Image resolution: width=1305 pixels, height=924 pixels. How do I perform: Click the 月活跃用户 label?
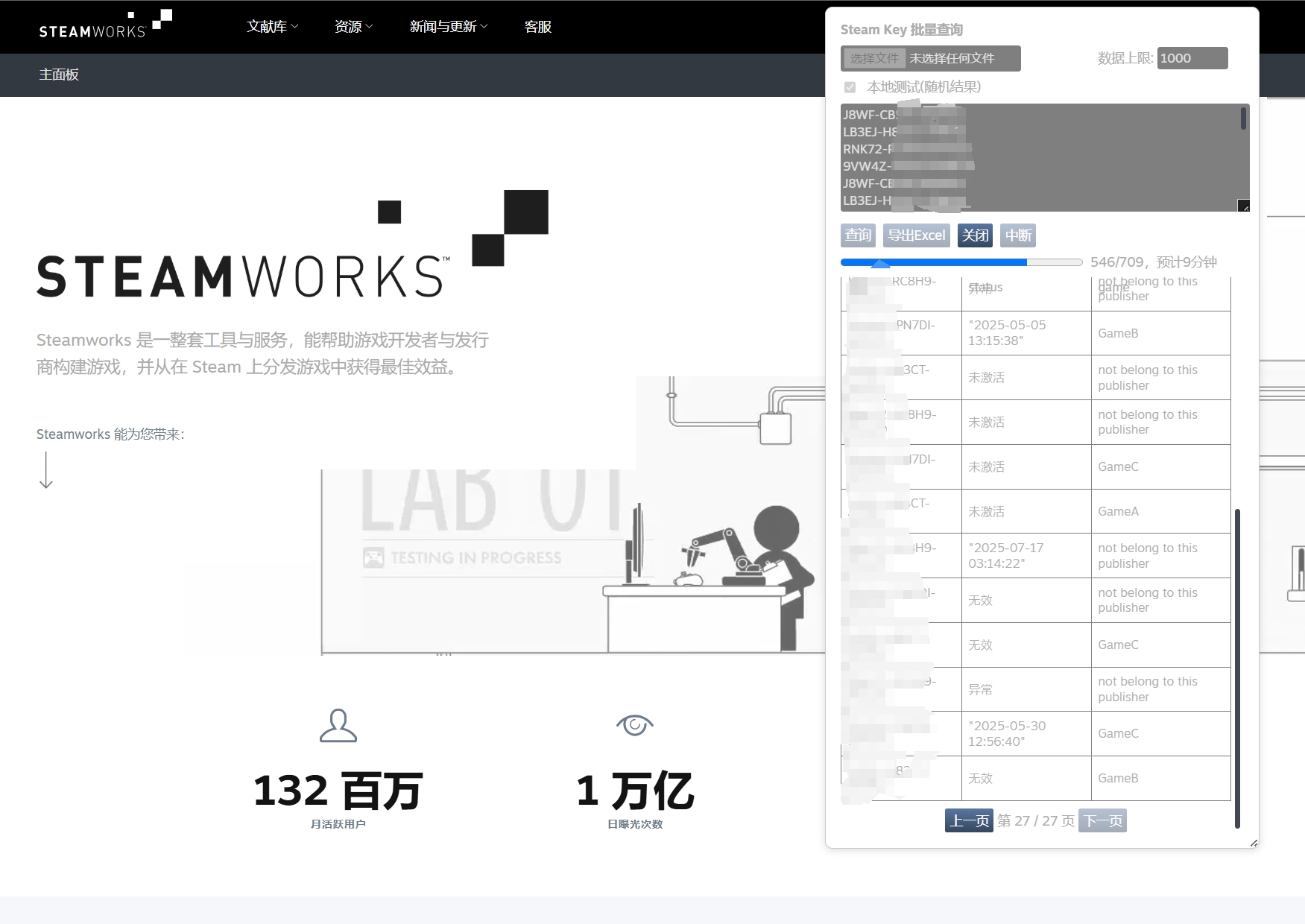pos(338,824)
